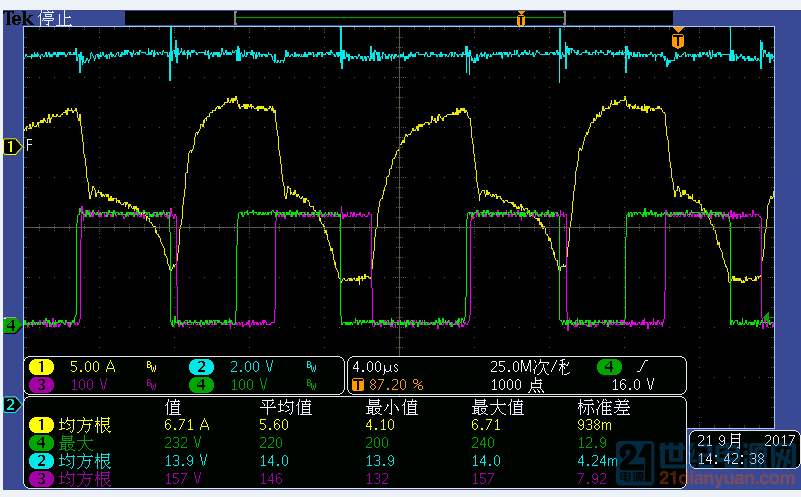Click the bandwidth limit icon for channel 2
Viewport: 801px width, 497px height.
click(311, 366)
